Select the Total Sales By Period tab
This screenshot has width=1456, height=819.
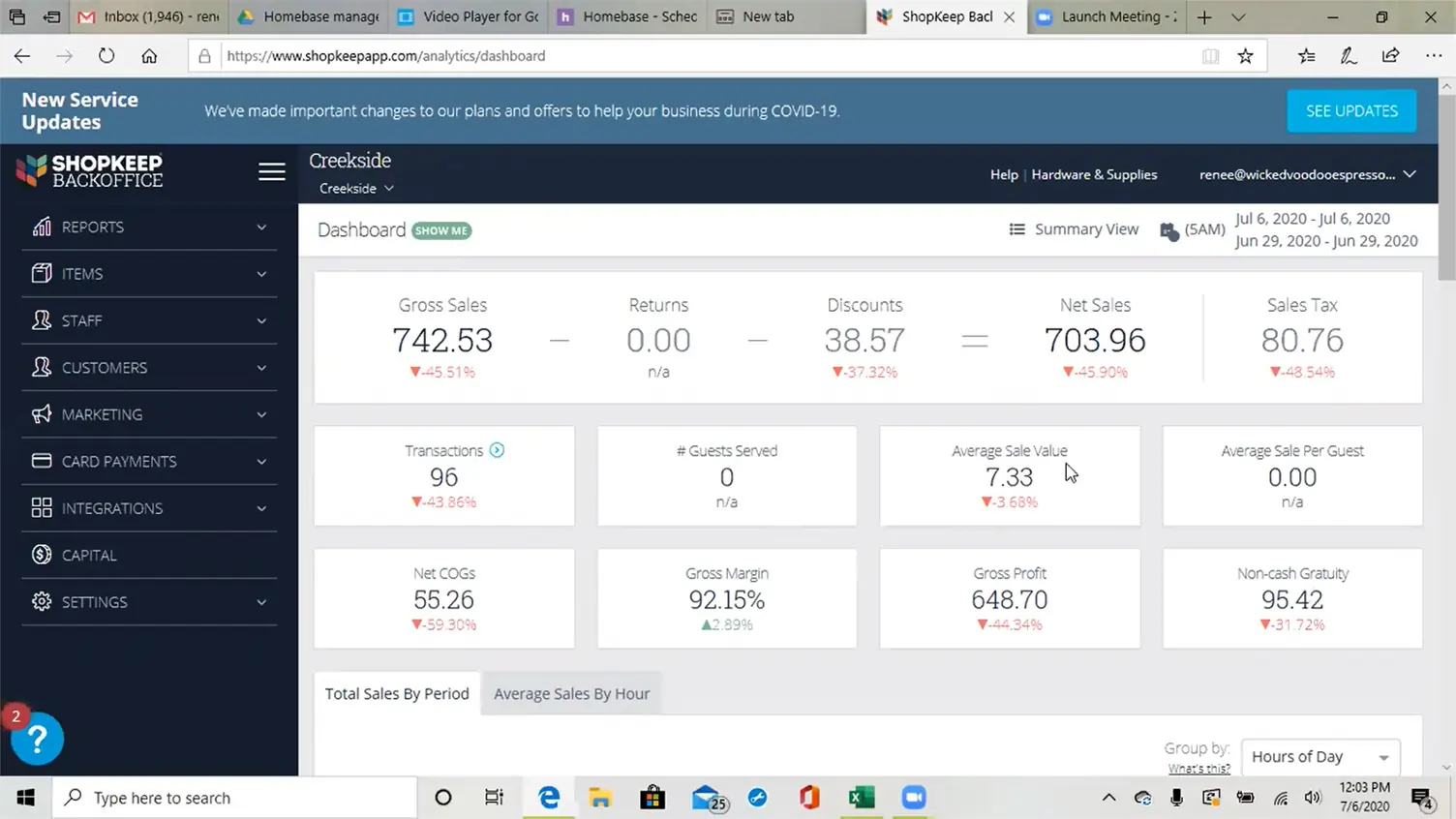click(x=397, y=694)
